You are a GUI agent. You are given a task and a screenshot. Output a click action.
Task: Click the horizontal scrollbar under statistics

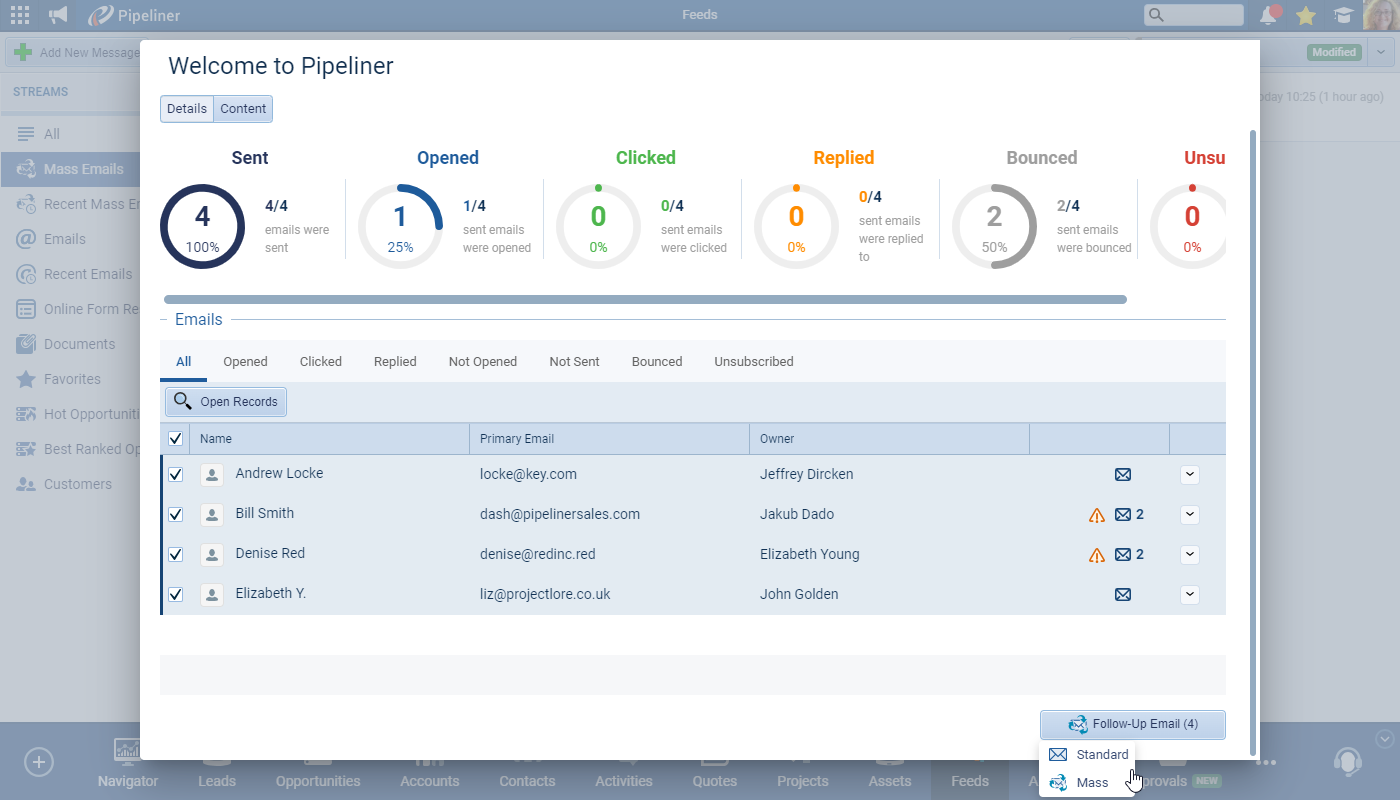click(645, 299)
